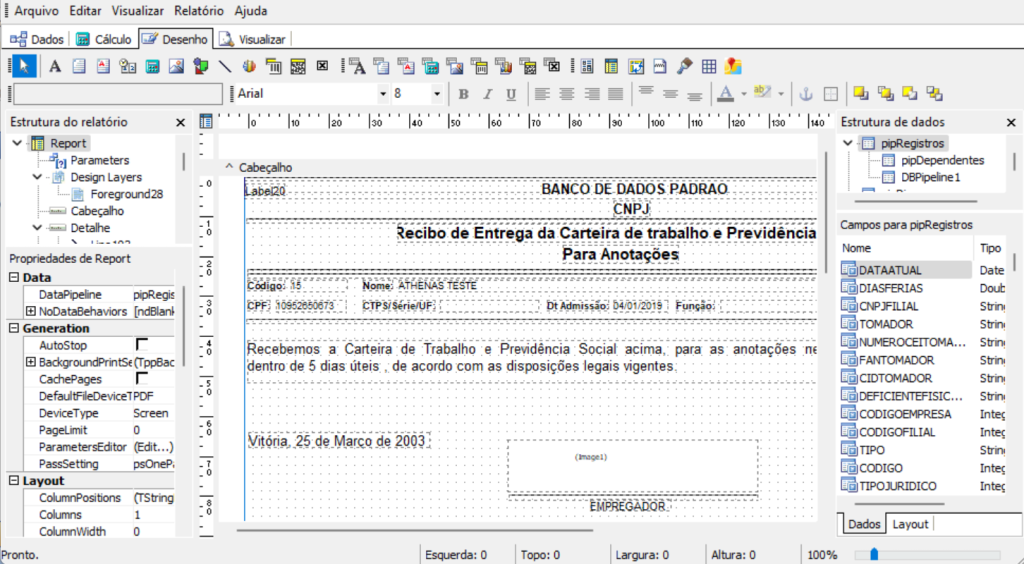Select the DBBarCode data component tool
The width and height of the screenshot is (1024, 564).
click(479, 66)
